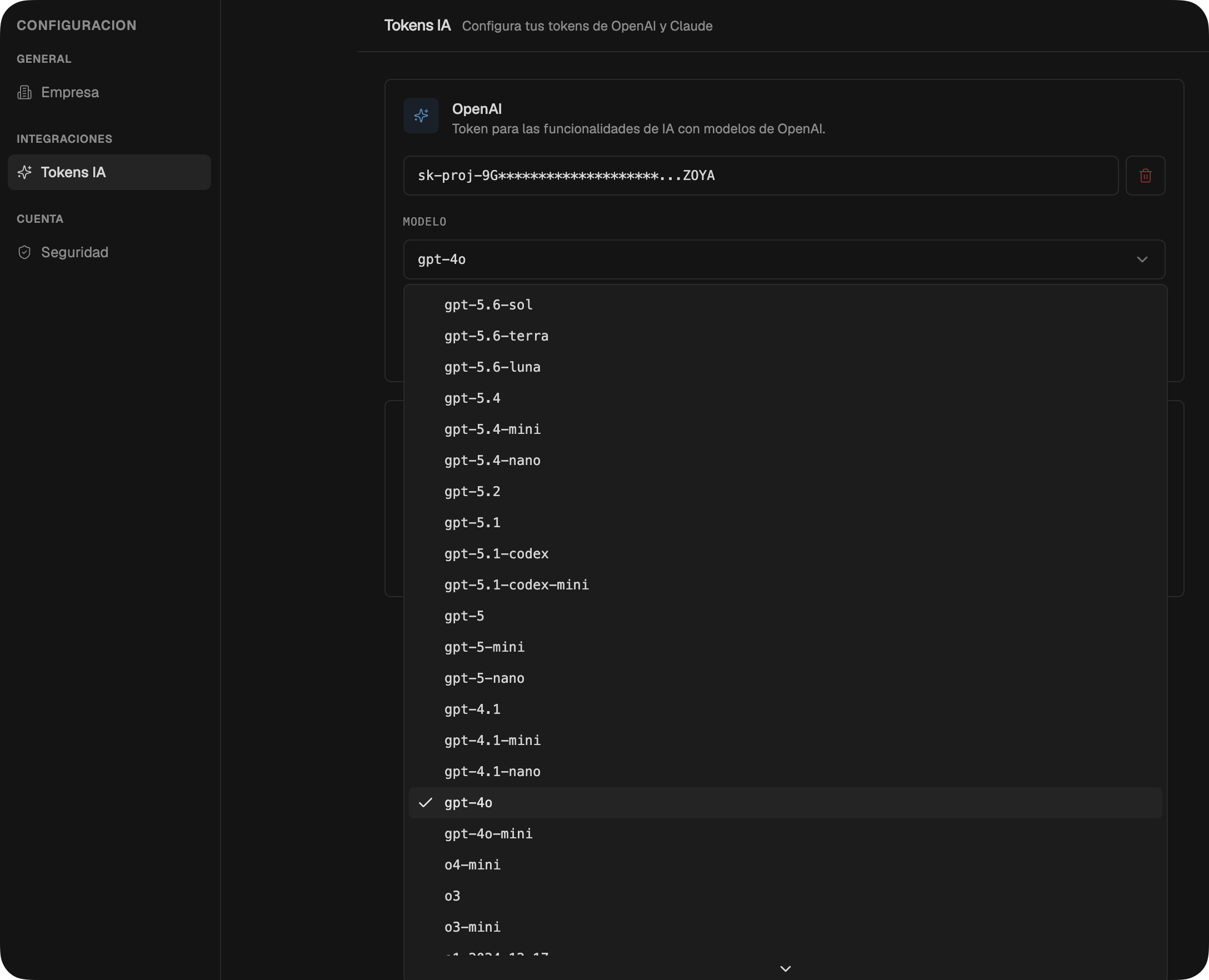Click the INTEGRACIONES section label
Viewport: 1209px width, 980px height.
coord(64,139)
